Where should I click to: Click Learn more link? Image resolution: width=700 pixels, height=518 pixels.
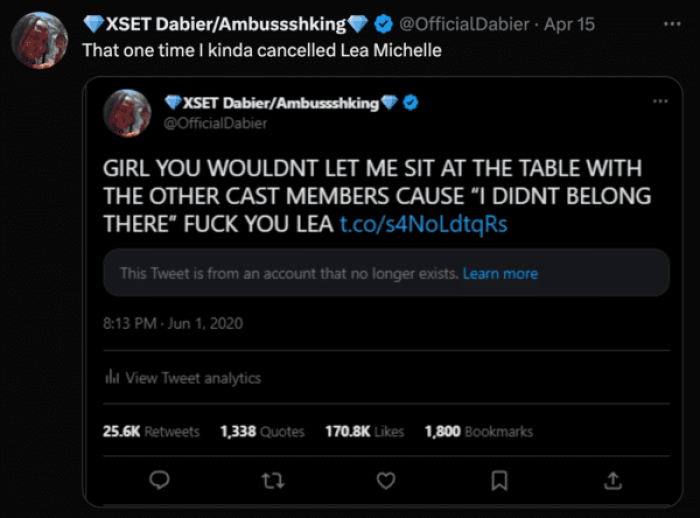[500, 273]
